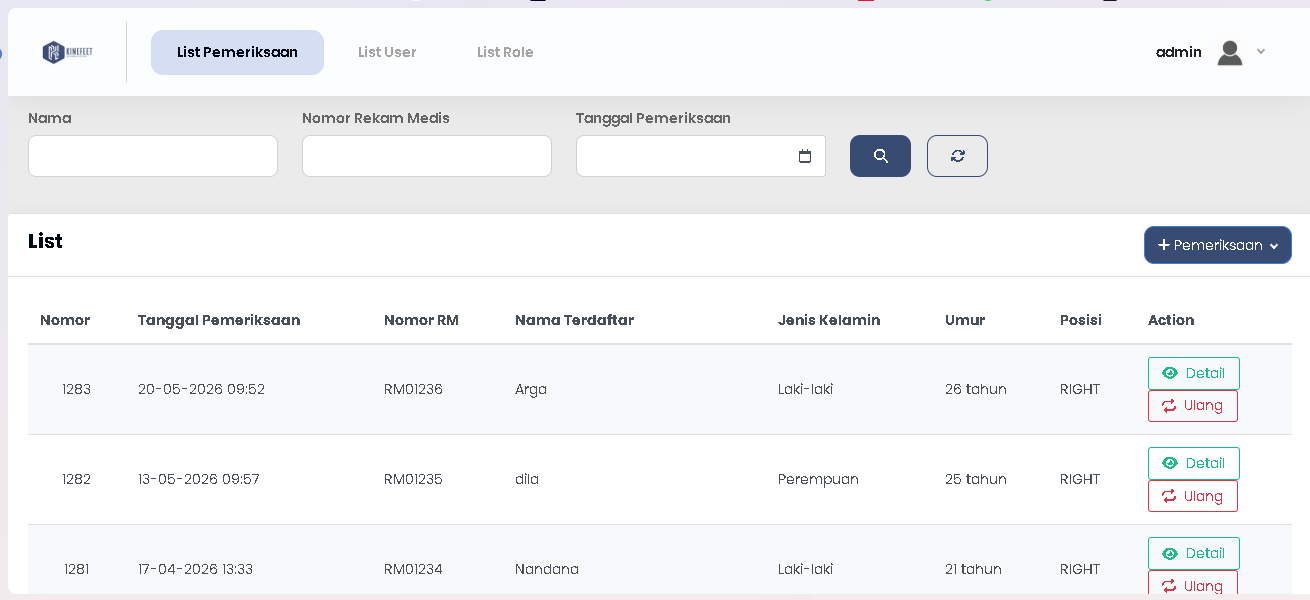Click Ulang for Nandana's record
1310x600 pixels.
pyautogui.click(x=1193, y=585)
